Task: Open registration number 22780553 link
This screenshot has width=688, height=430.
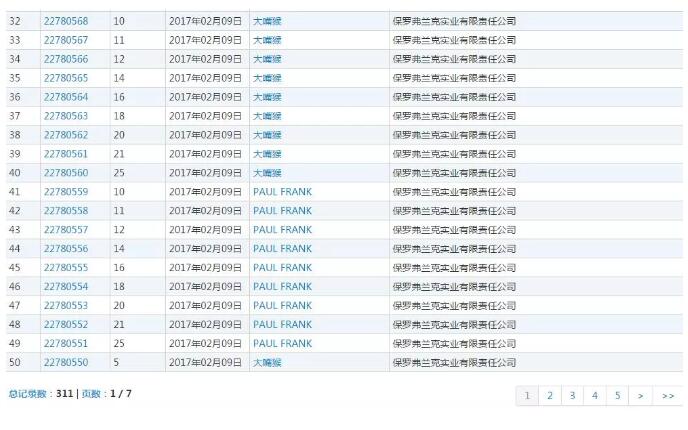Action: click(x=66, y=305)
